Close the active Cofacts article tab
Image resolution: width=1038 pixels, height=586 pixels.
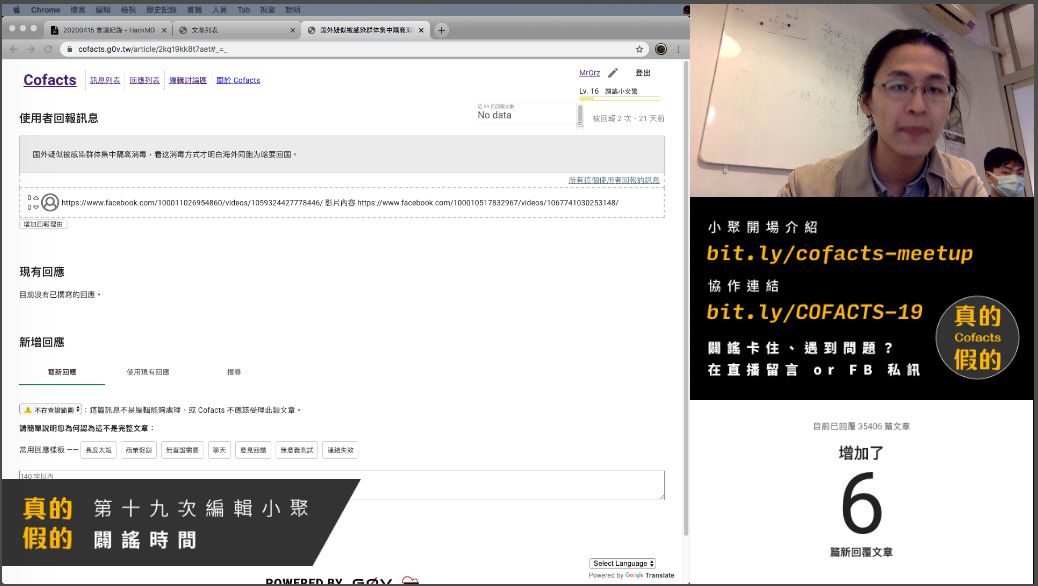(421, 30)
